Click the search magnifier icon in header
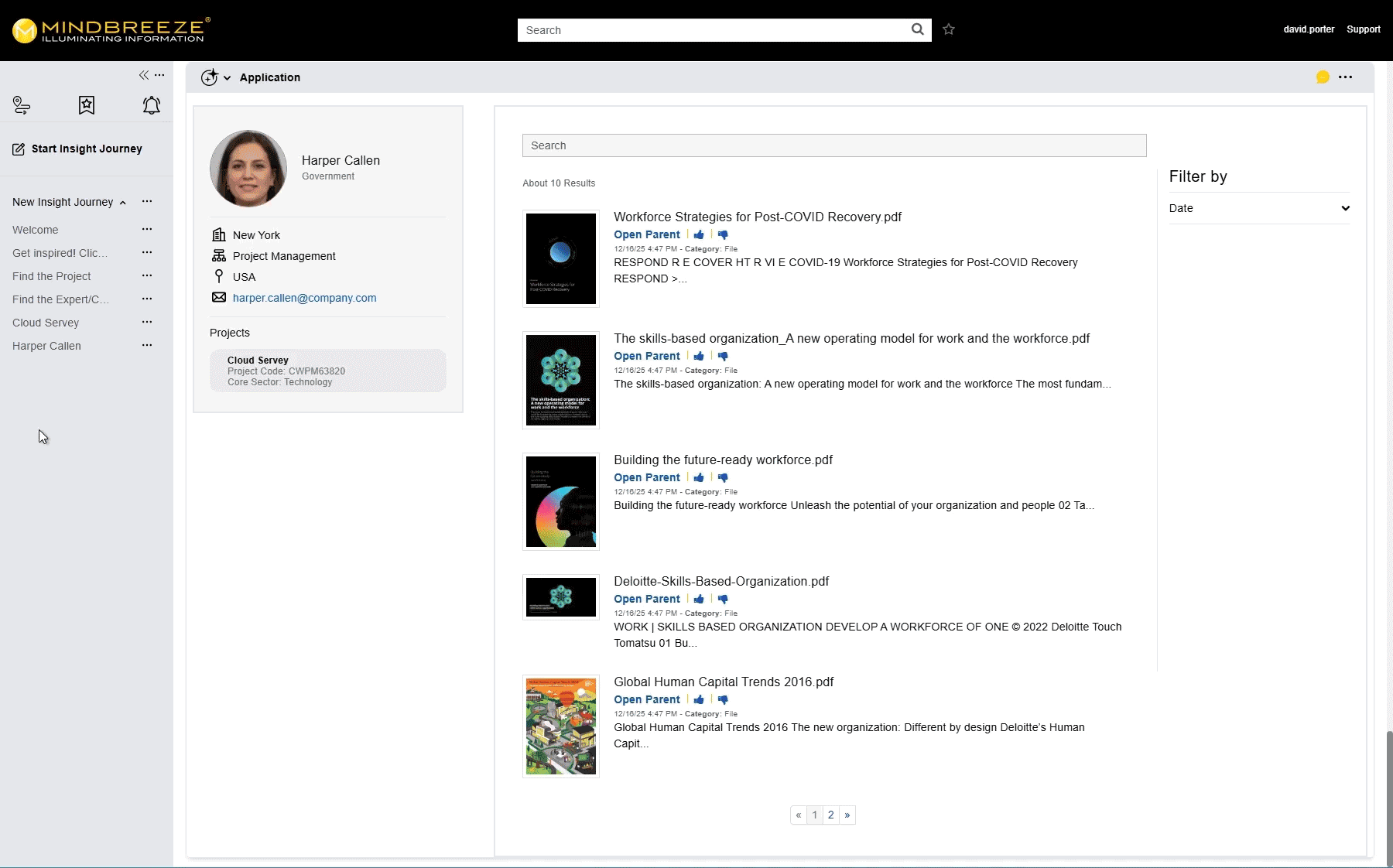The height and width of the screenshot is (868, 1393). (917, 29)
